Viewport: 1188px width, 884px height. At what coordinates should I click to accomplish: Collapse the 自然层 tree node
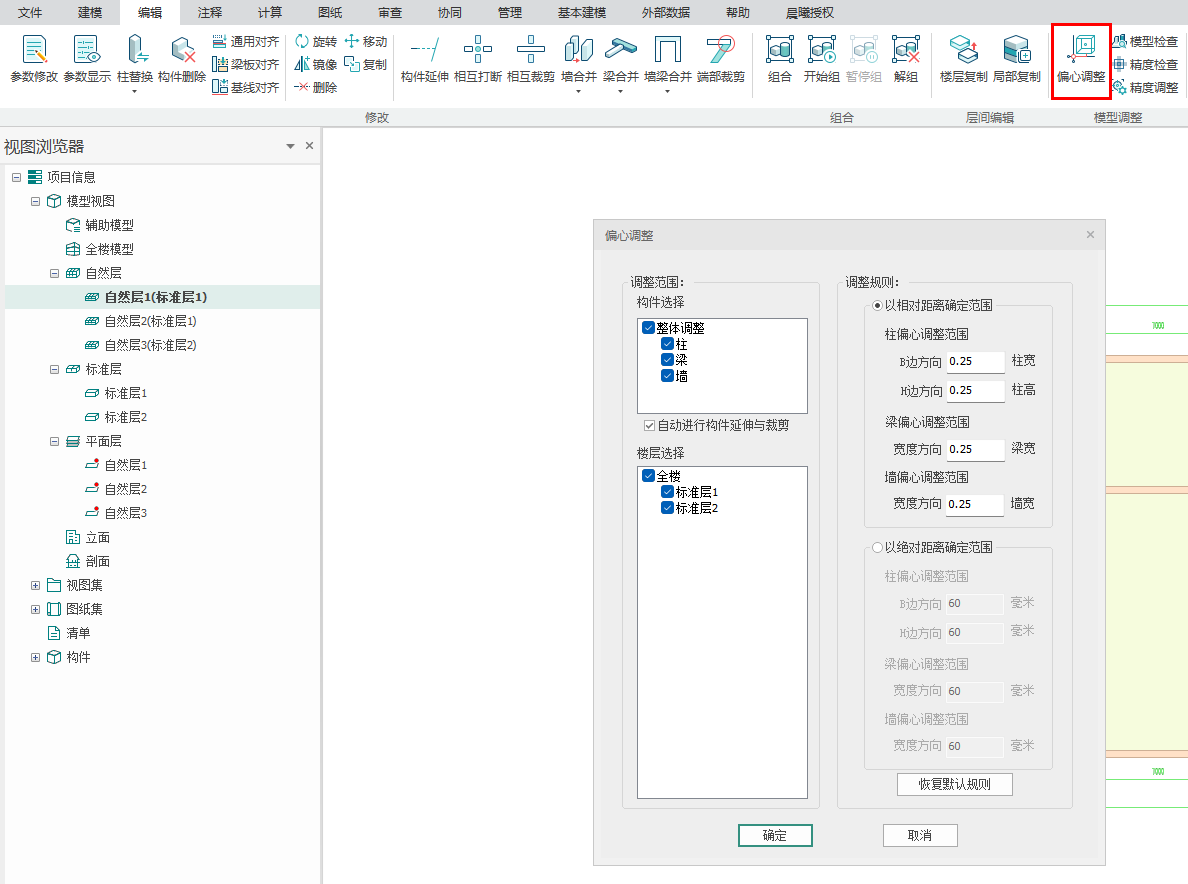tap(55, 273)
